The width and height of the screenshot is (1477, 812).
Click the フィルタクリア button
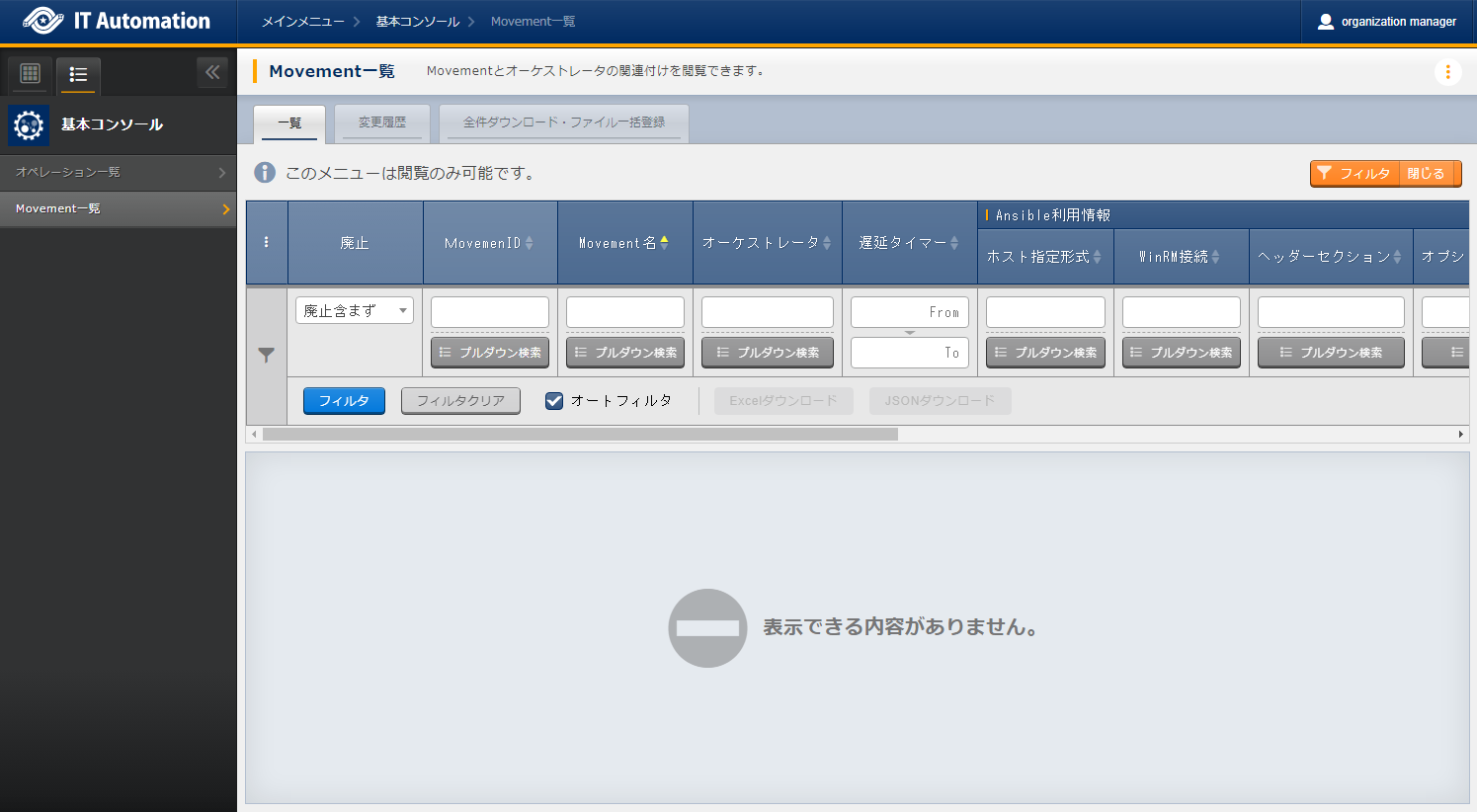point(460,401)
